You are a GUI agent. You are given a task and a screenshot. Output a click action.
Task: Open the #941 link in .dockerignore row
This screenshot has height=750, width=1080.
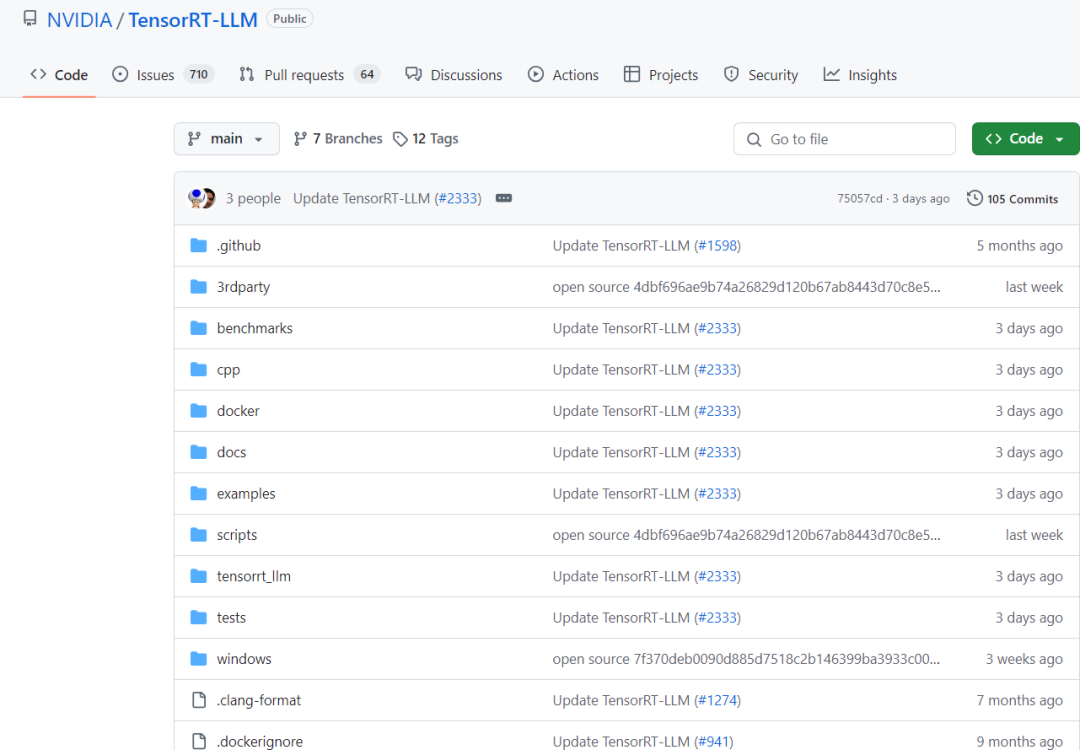click(714, 741)
